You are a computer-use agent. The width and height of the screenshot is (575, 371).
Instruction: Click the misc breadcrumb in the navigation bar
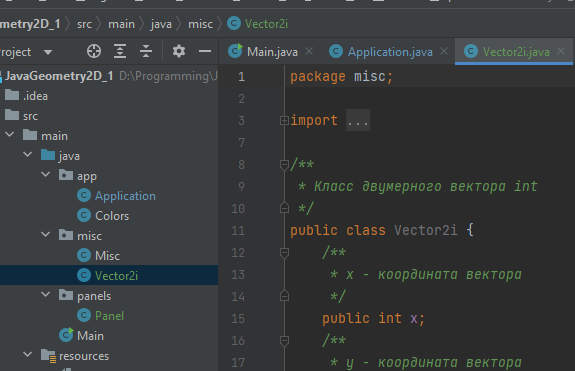[x=200, y=24]
